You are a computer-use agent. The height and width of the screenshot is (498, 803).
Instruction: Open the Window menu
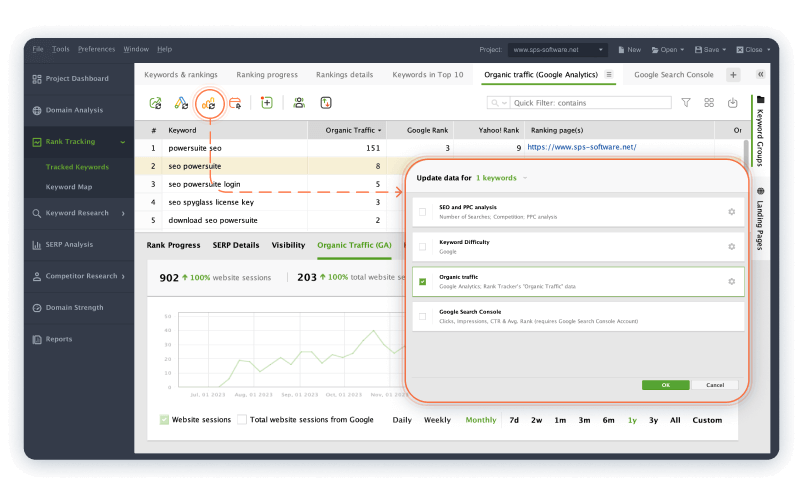pyautogui.click(x=136, y=49)
